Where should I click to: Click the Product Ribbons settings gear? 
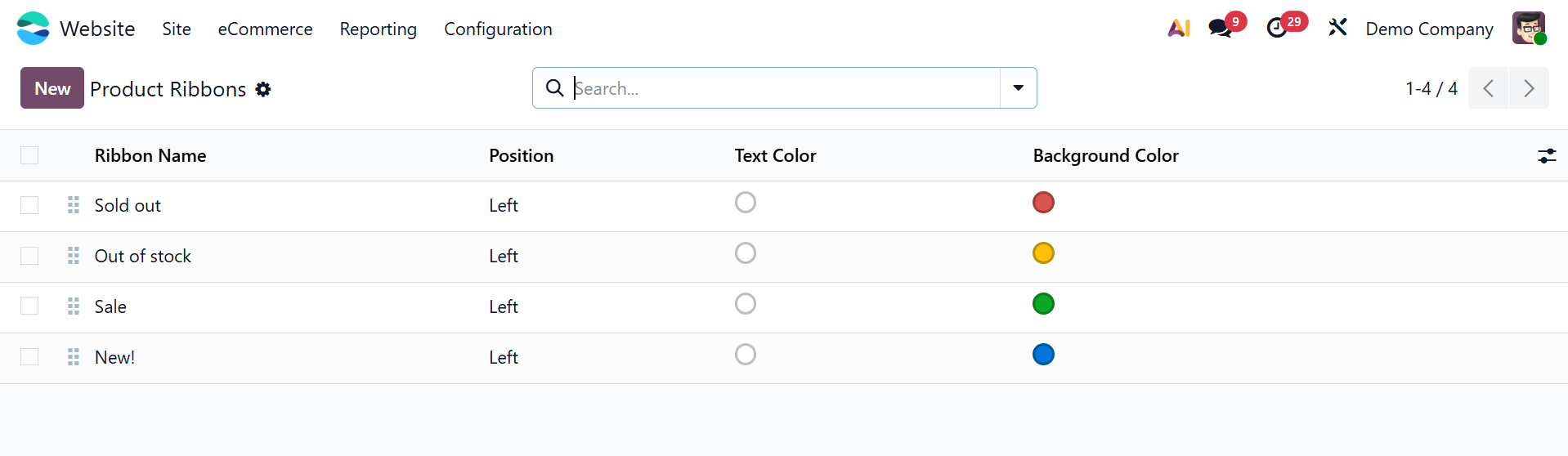tap(263, 89)
